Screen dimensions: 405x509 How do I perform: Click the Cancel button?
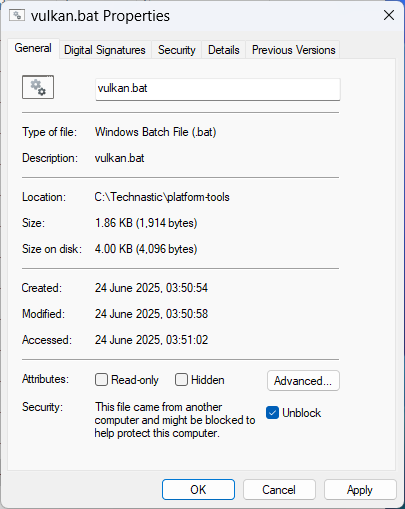(x=279, y=490)
